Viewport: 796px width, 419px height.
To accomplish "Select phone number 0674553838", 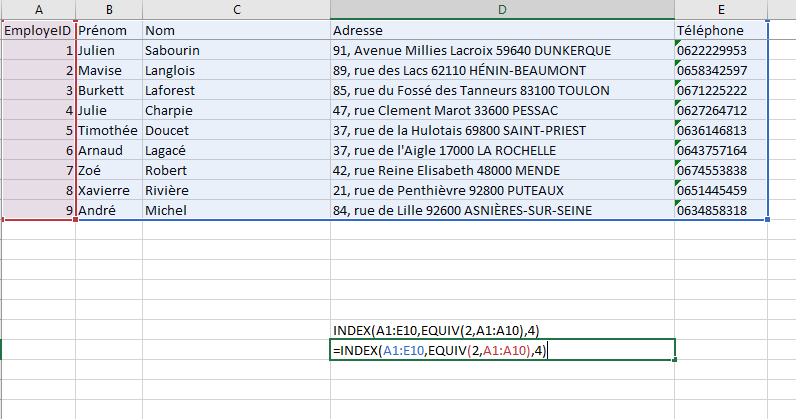I will pyautogui.click(x=721, y=170).
